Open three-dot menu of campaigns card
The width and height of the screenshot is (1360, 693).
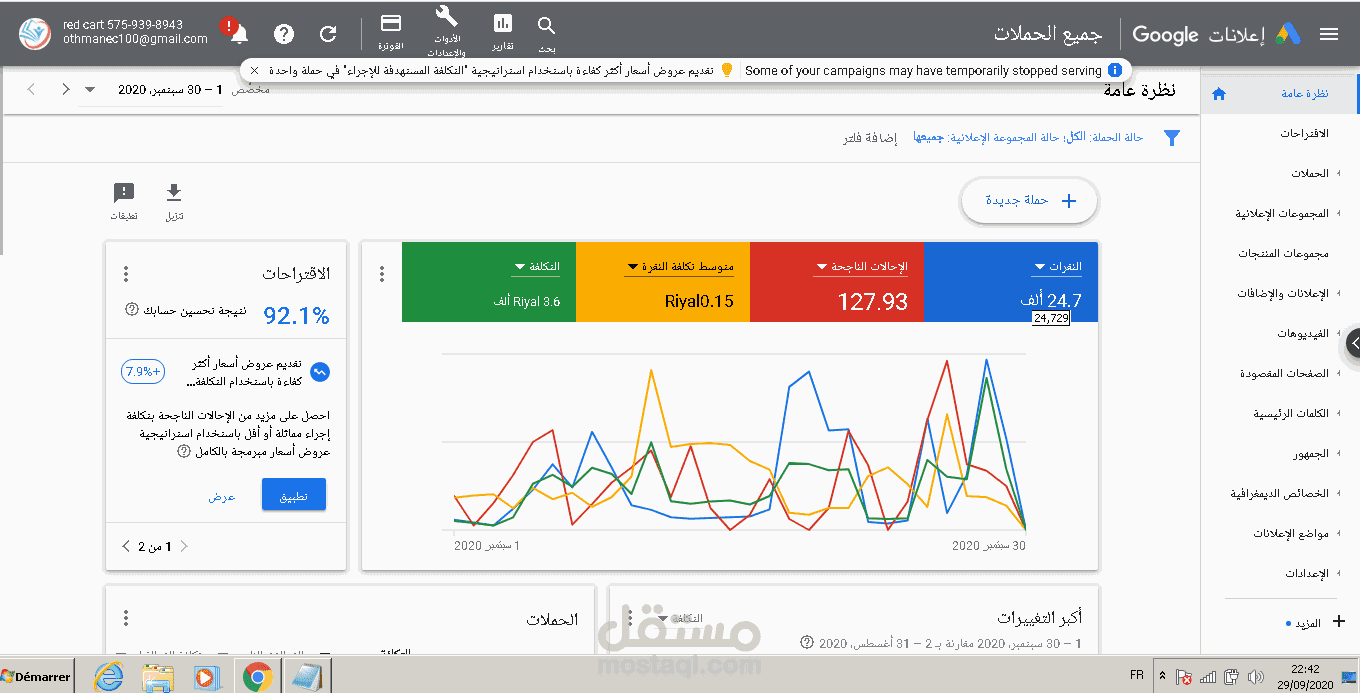click(126, 618)
